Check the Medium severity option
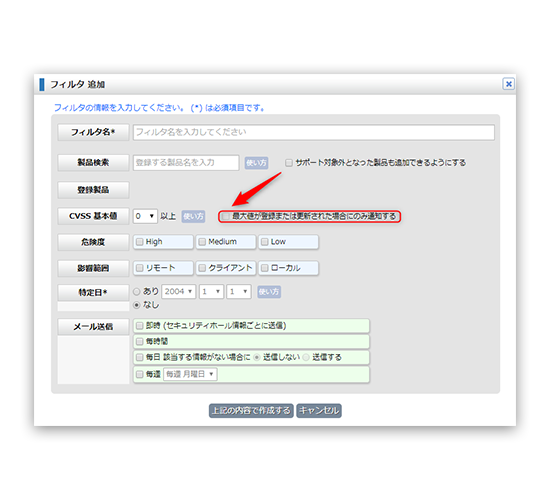Image resolution: width=550 pixels, height=500 pixels. (x=202, y=242)
